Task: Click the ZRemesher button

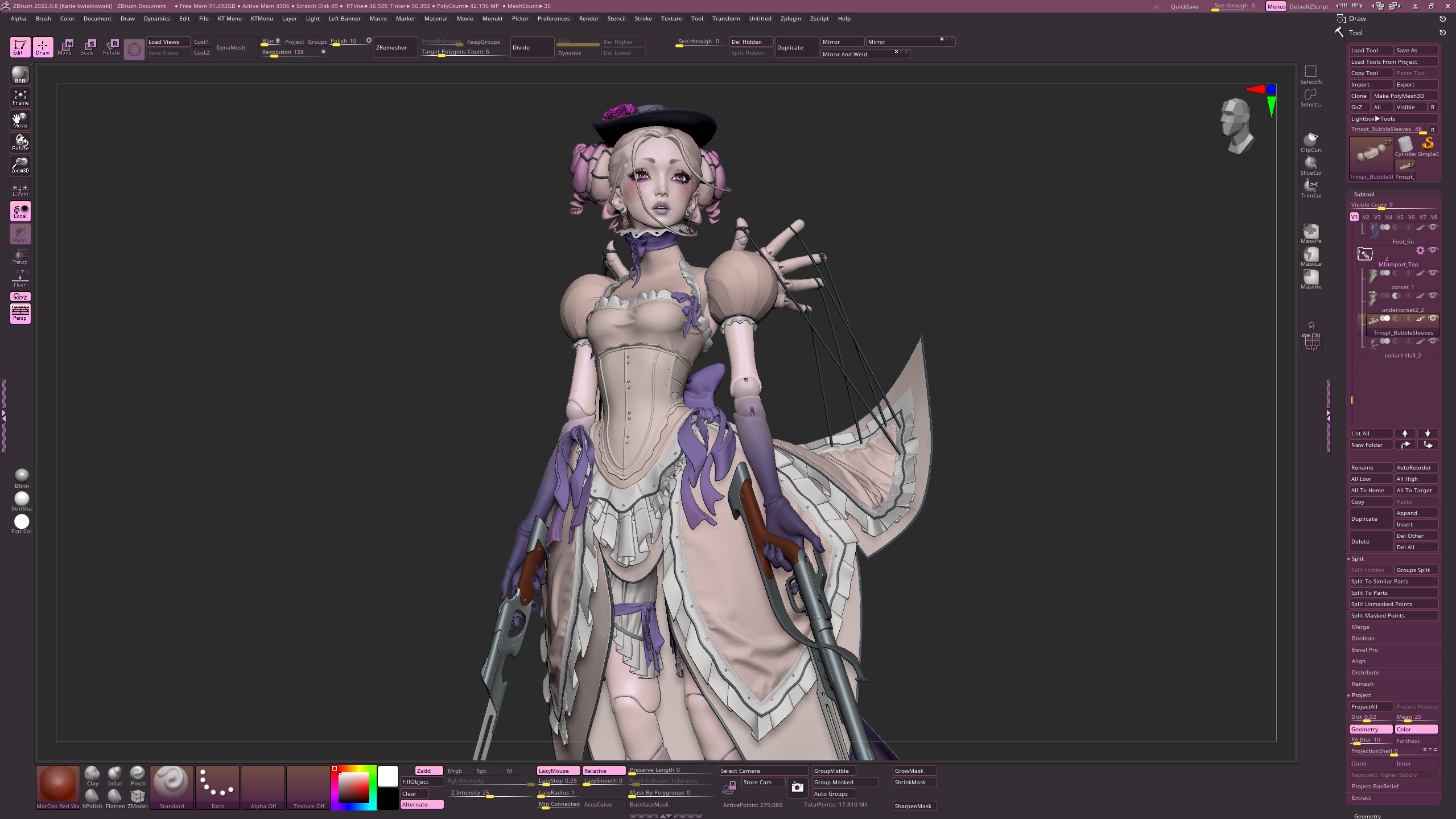Action: point(395,47)
